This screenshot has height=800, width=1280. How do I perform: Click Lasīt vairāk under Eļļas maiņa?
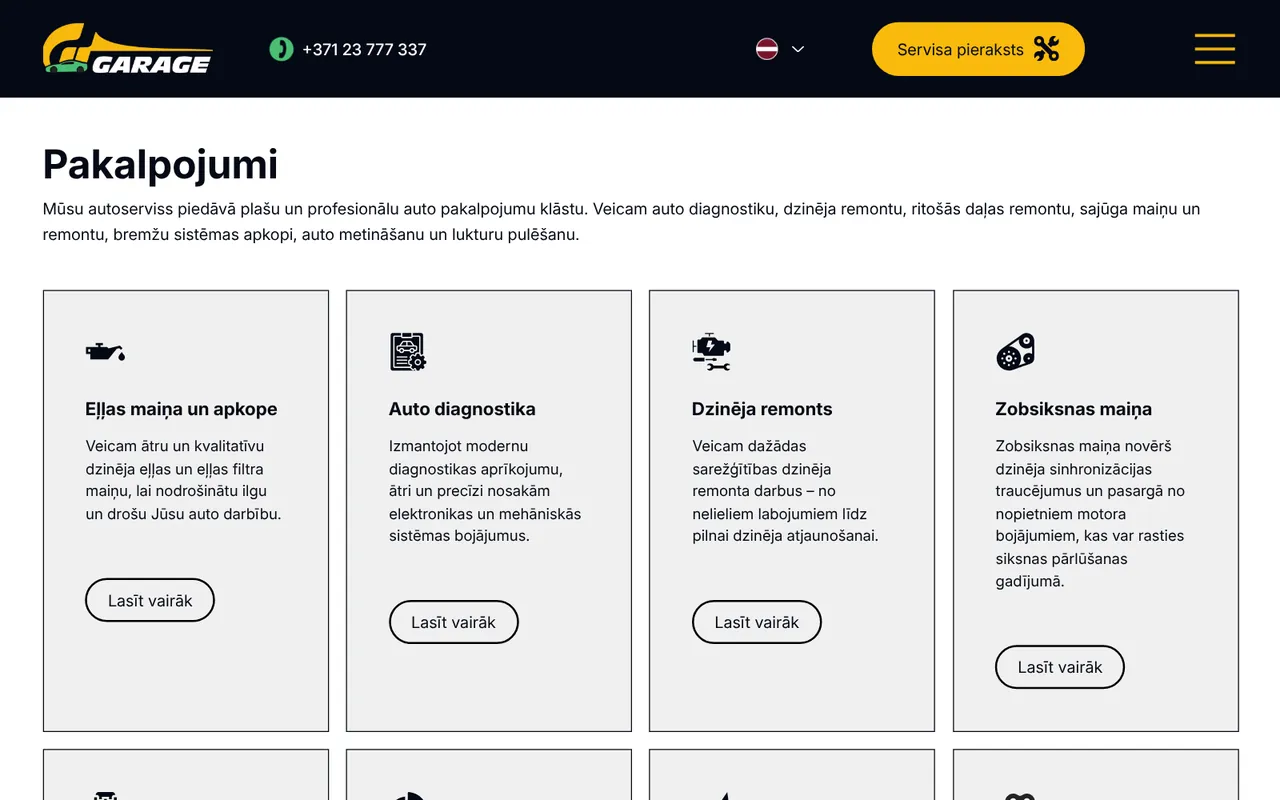150,600
